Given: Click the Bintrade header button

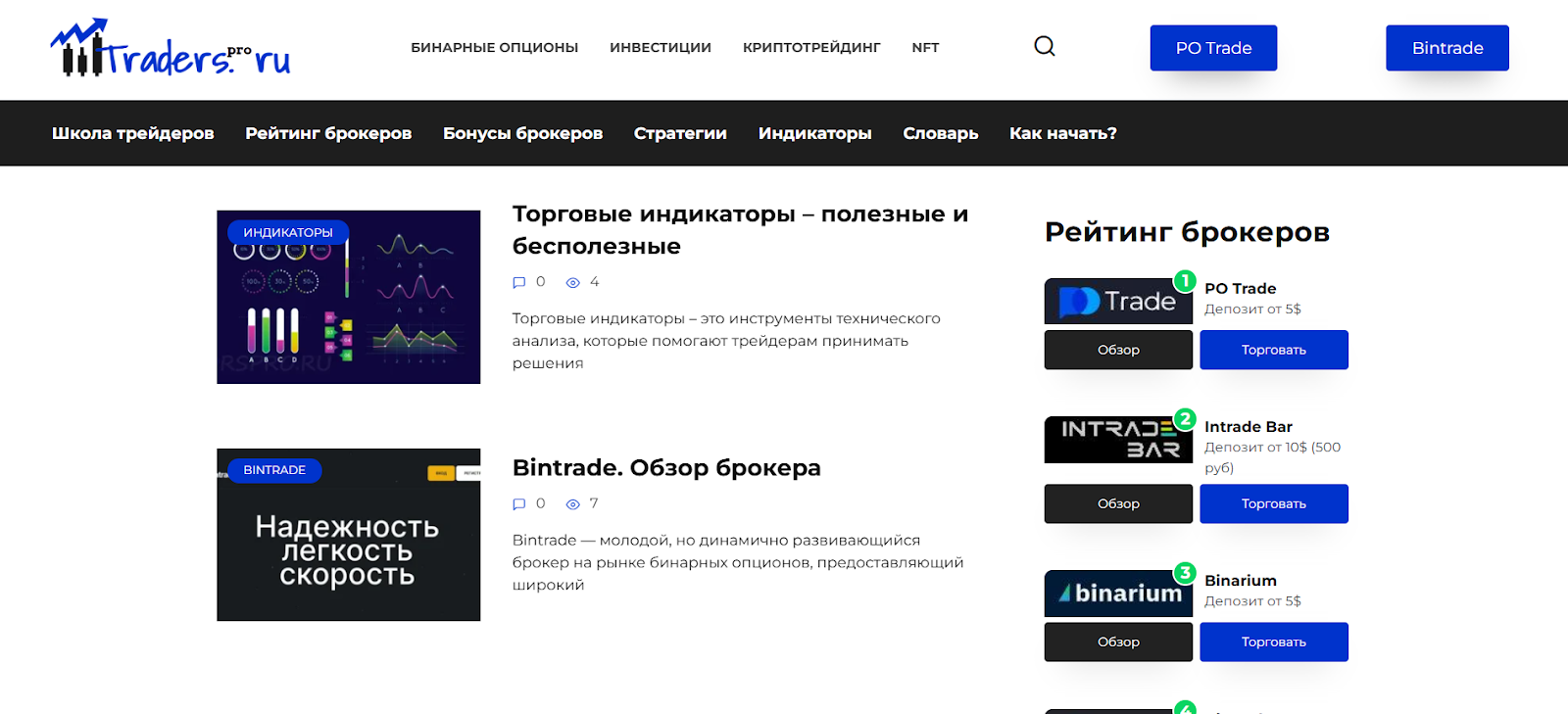Looking at the screenshot, I should click(1447, 48).
